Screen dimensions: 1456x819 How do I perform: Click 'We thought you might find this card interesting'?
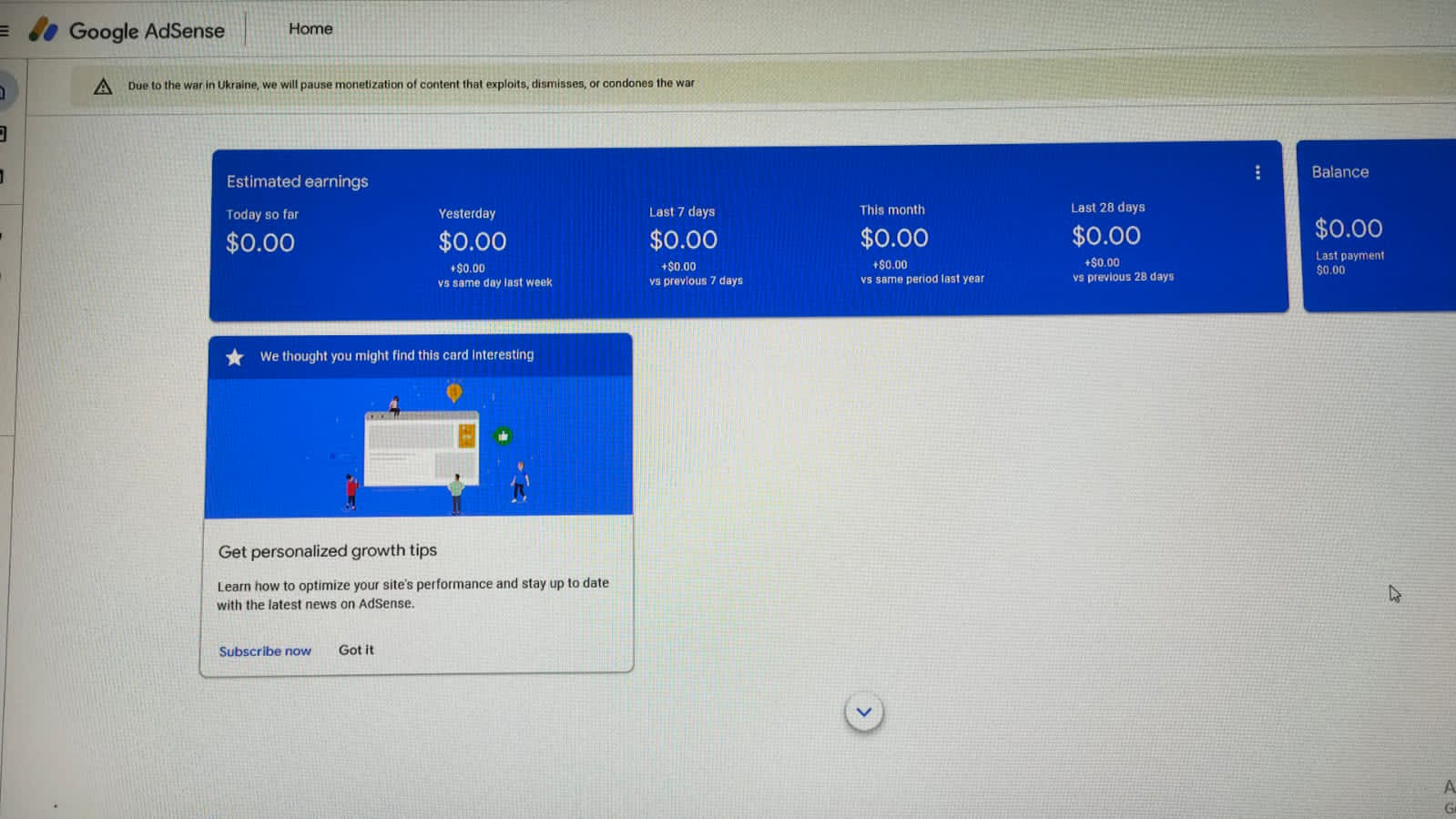[x=397, y=355]
